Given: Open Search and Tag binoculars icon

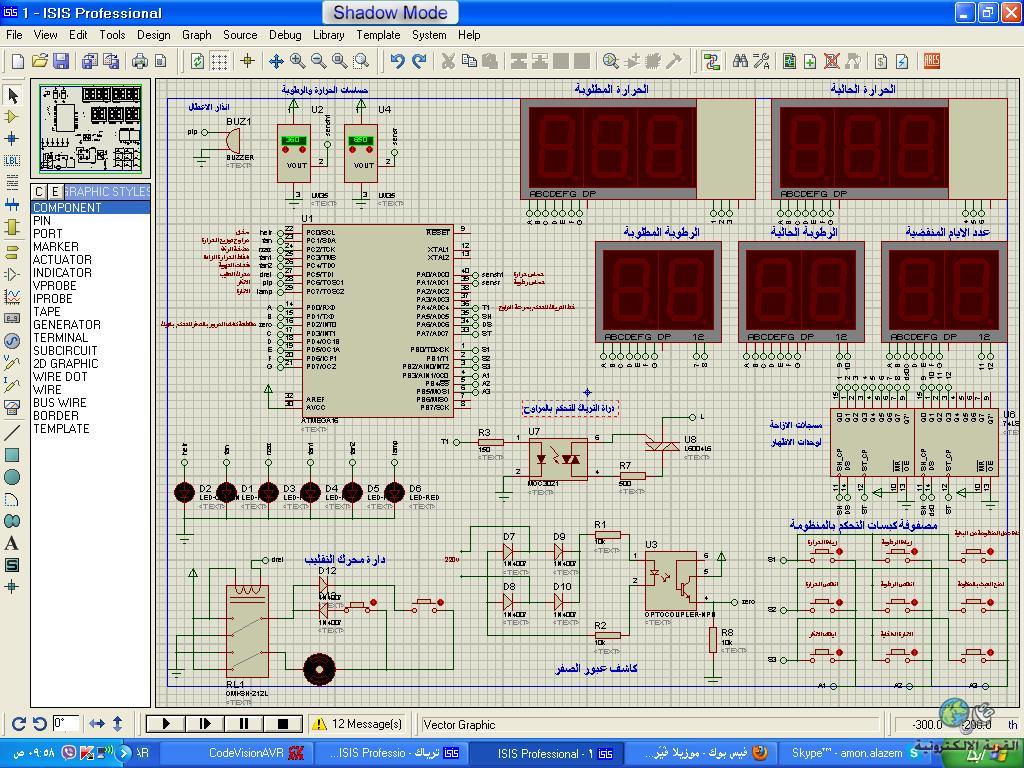Looking at the screenshot, I should (740, 61).
